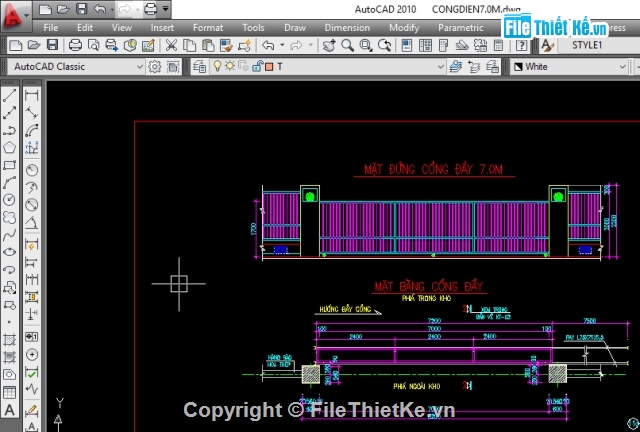640x432 pixels.
Task: Select the Polyline tool
Action: [9, 130]
